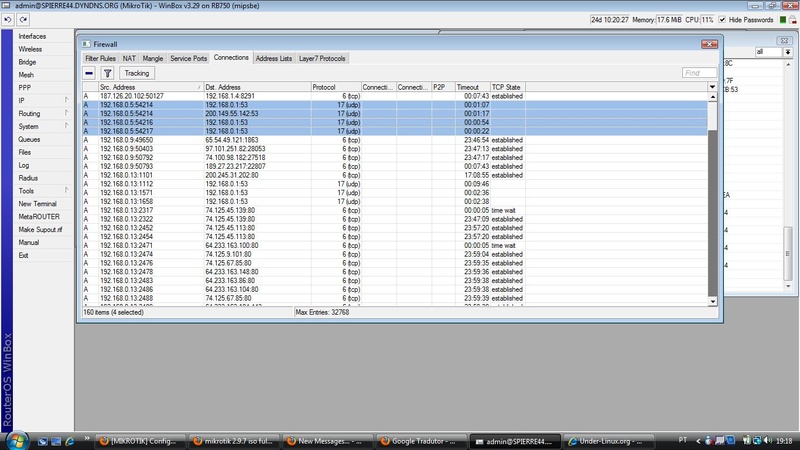The width and height of the screenshot is (800, 450).
Task: Remove selected connections with minus button
Action: [89, 73]
